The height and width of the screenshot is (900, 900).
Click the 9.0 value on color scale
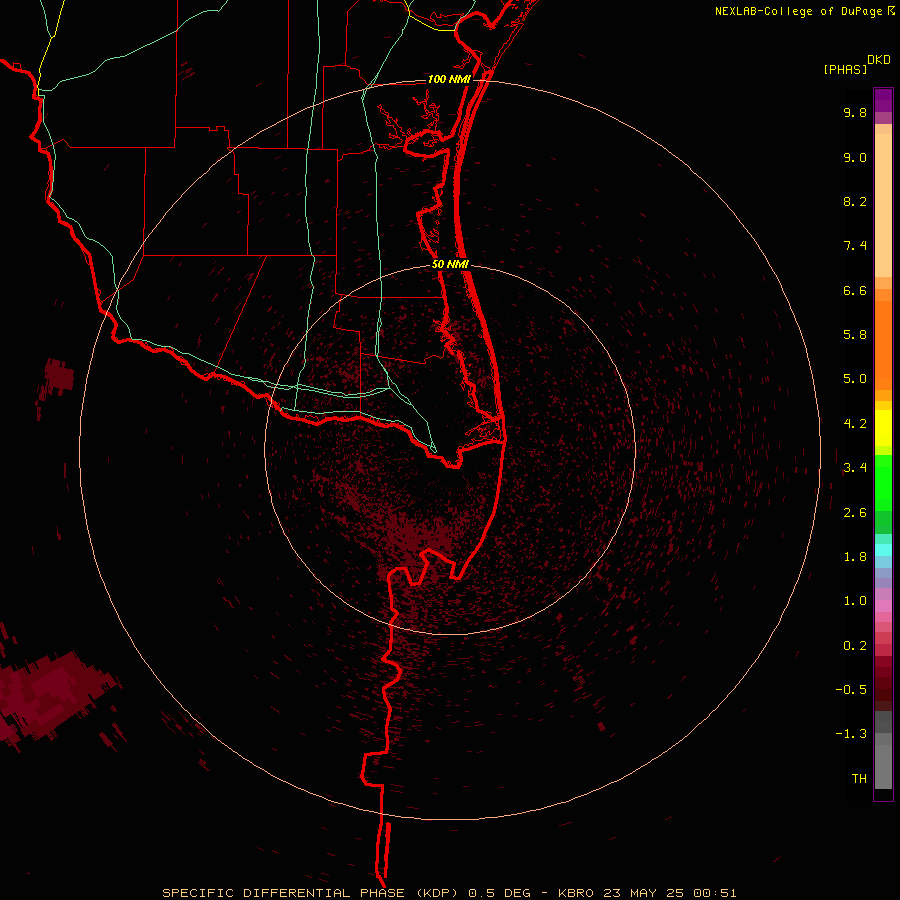coord(855,157)
